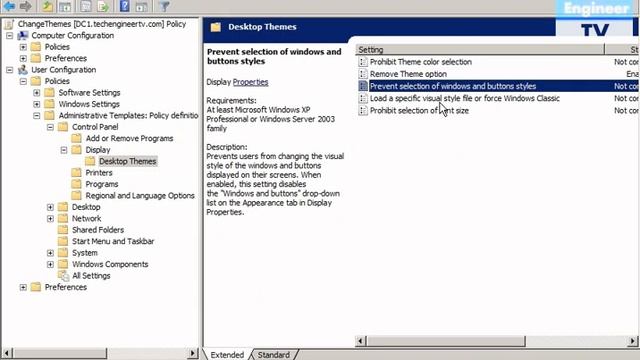The image size is (640, 360).
Task: Click the Add or Remove Programs folder icon
Action: (76, 138)
